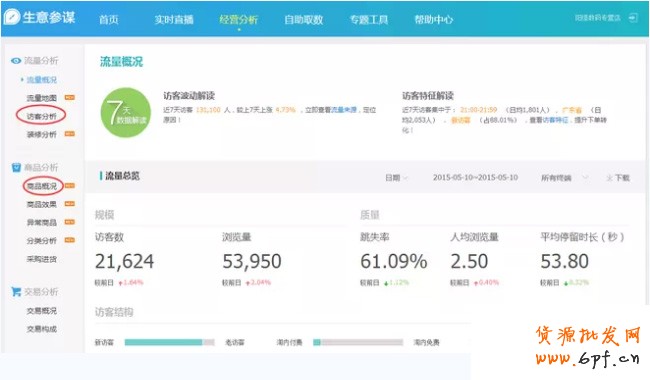Open 交易构成 in the sidebar
The image size is (650, 380).
(41, 329)
